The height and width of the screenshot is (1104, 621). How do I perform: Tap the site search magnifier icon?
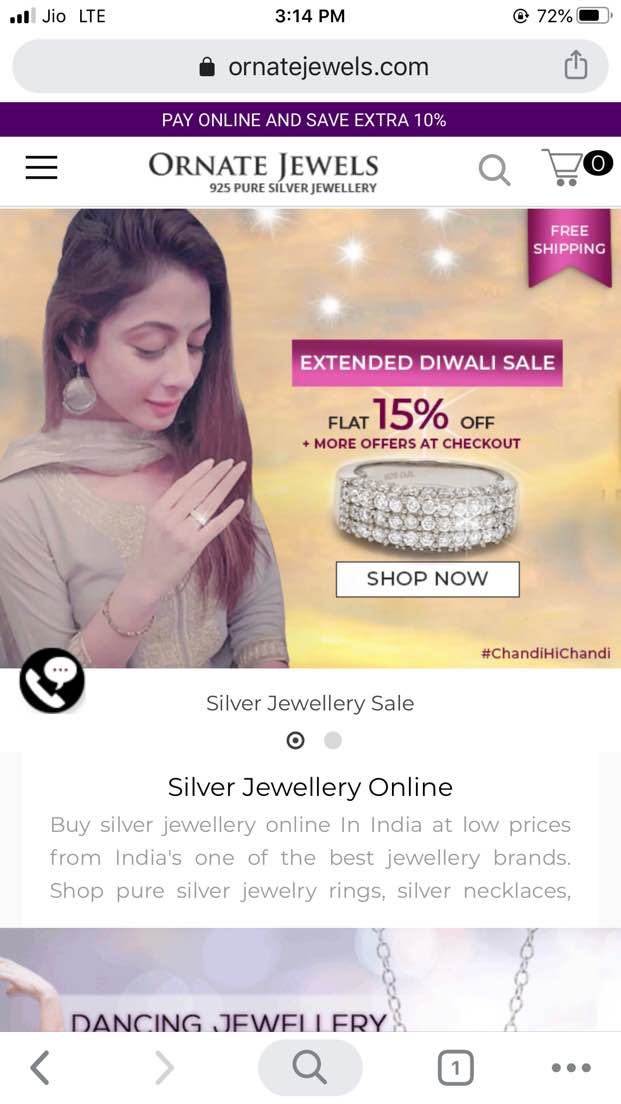[x=494, y=170]
